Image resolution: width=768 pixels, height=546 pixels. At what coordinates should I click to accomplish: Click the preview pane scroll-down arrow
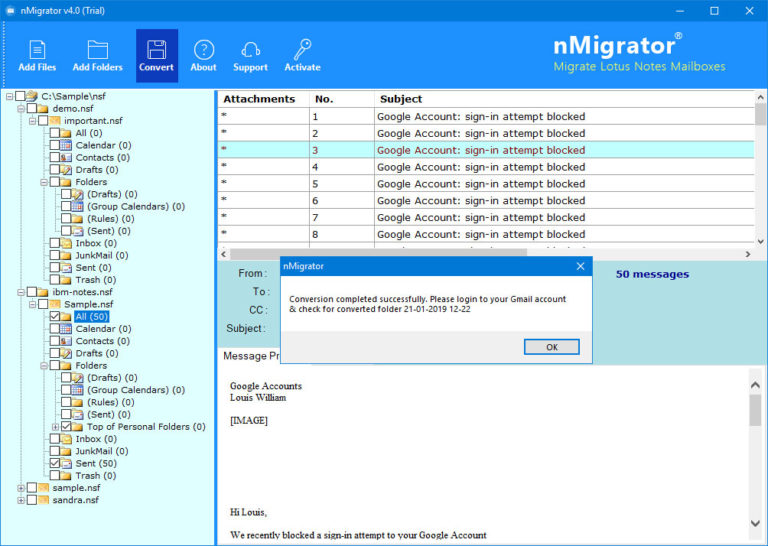(x=755, y=523)
